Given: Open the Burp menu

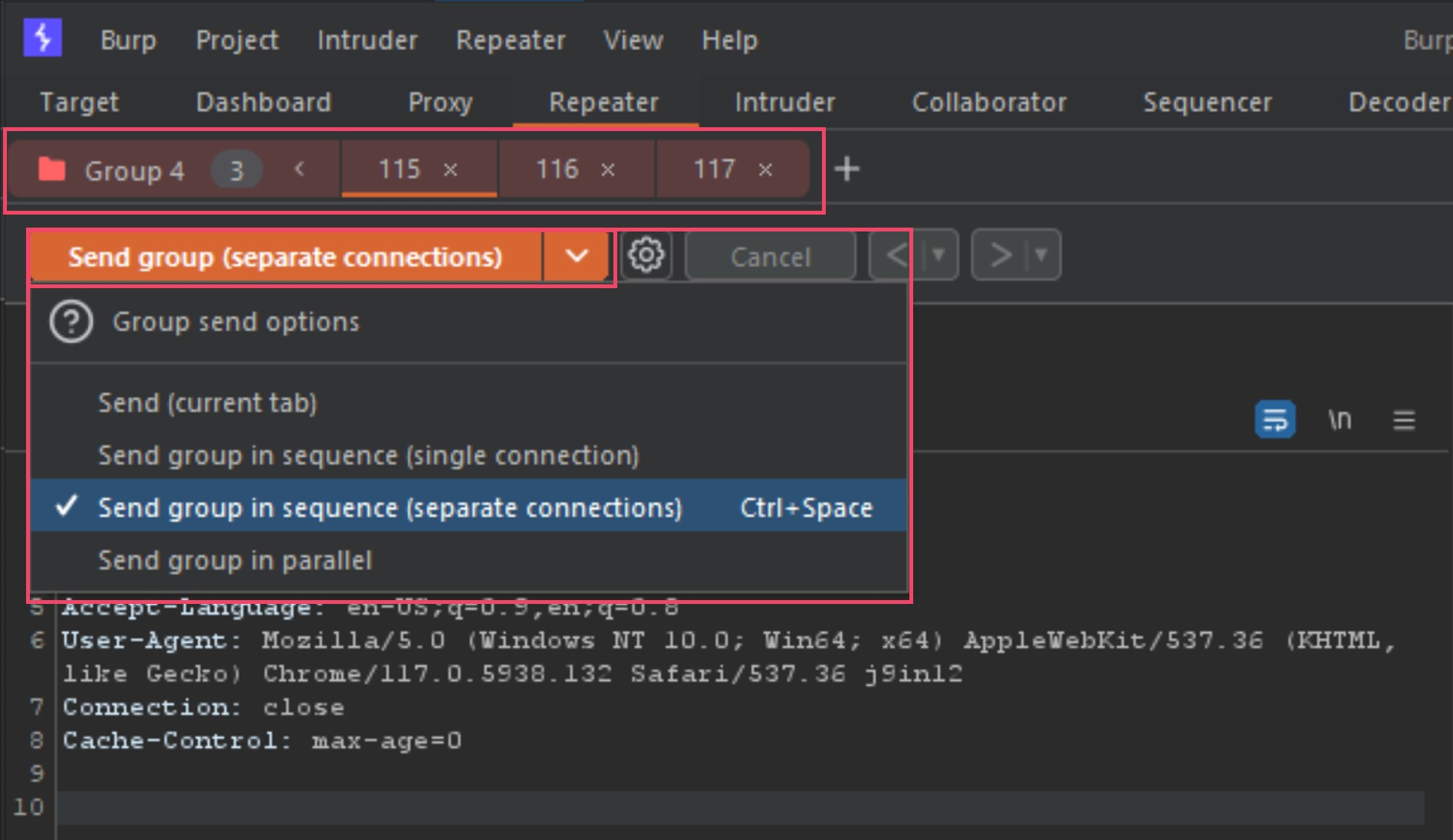Looking at the screenshot, I should [x=128, y=40].
